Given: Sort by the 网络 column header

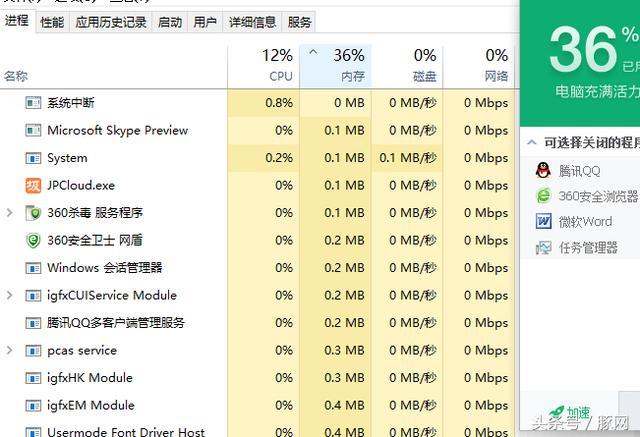Looking at the screenshot, I should point(479,65).
